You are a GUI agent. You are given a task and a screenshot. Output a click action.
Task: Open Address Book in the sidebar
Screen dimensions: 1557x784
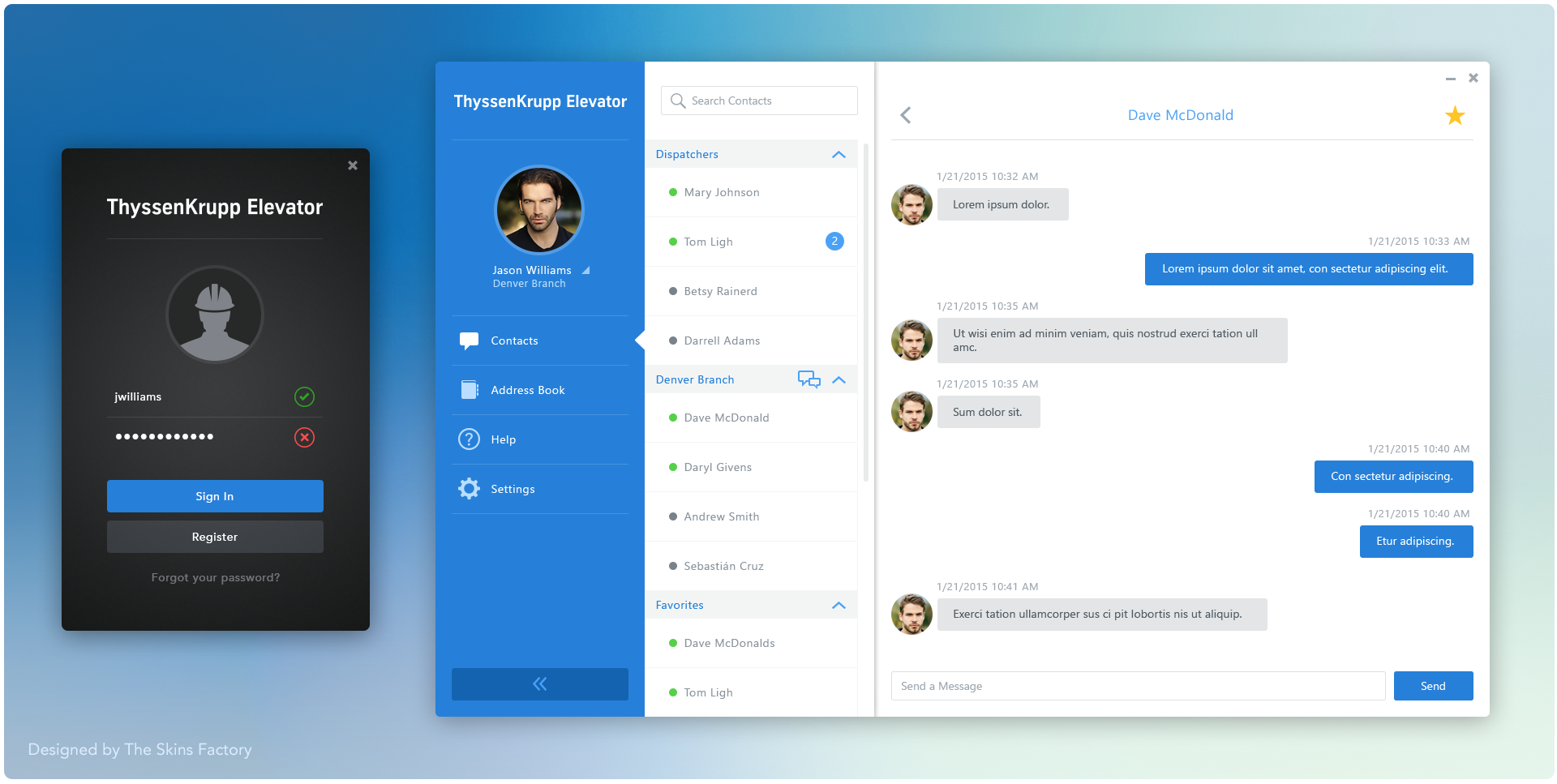tap(540, 390)
